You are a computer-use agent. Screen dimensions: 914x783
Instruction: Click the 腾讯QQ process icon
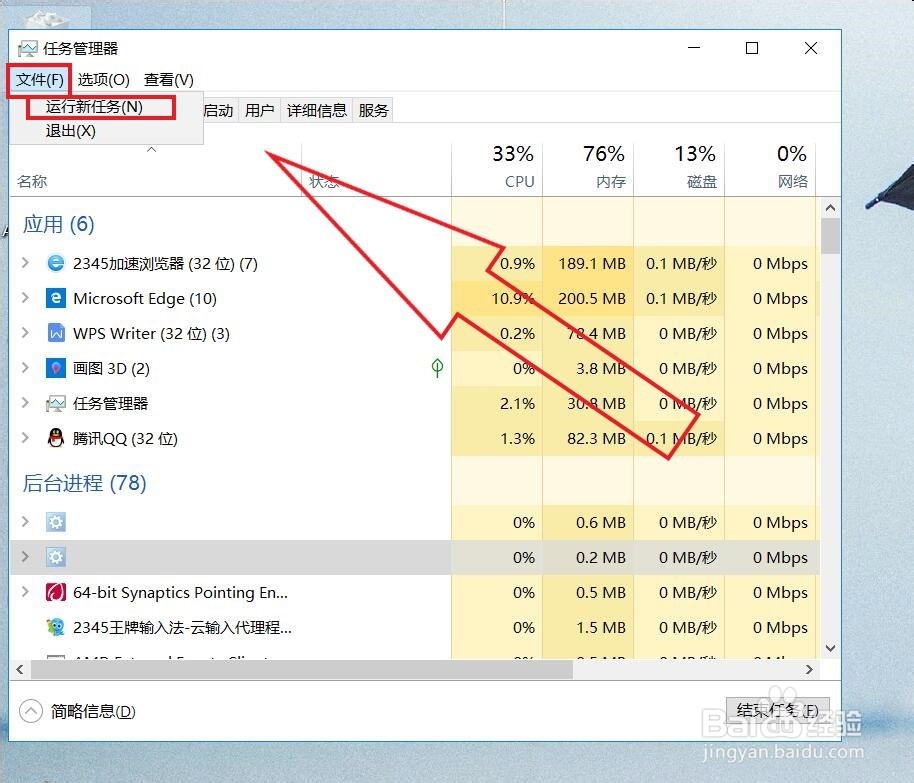(x=55, y=438)
